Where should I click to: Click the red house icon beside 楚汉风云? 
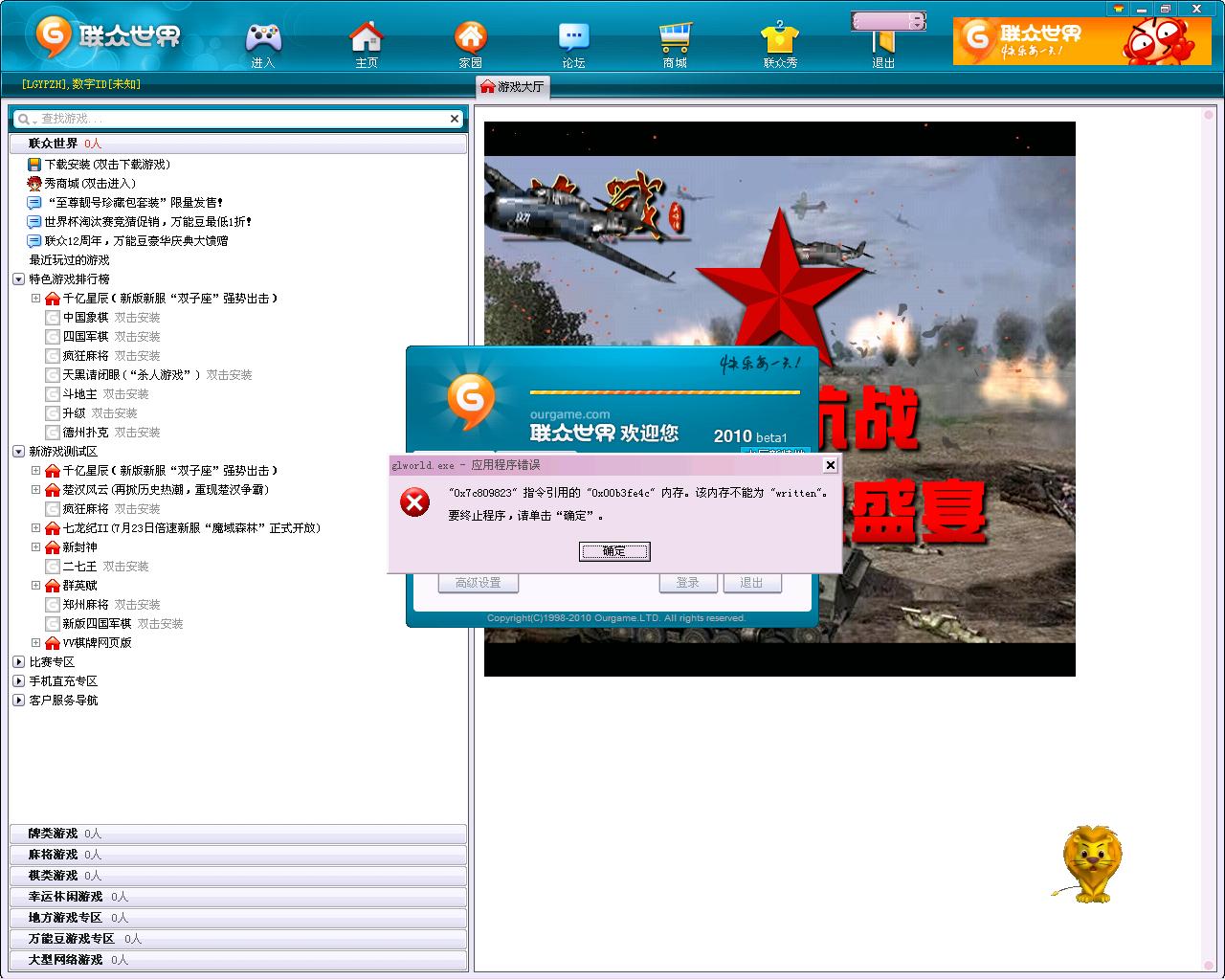tap(53, 490)
